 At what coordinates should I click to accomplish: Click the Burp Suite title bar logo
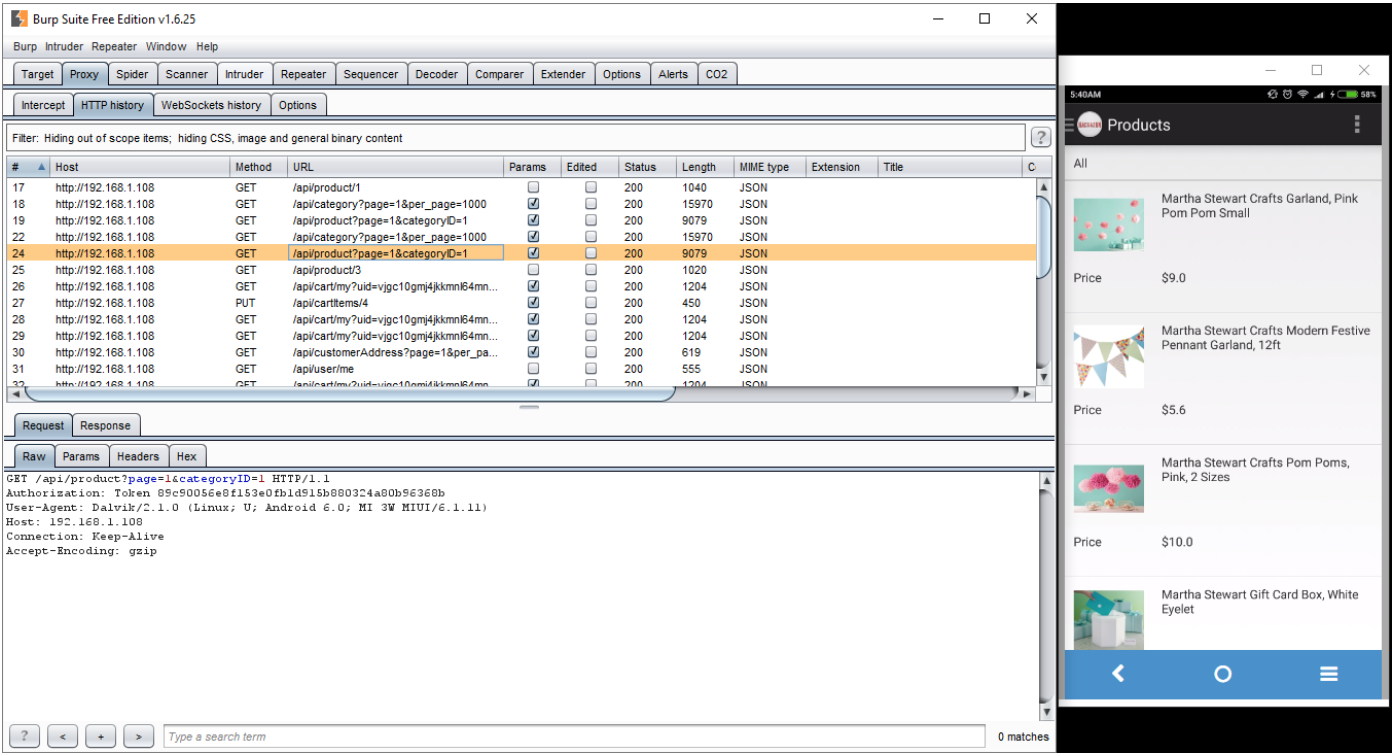19,18
